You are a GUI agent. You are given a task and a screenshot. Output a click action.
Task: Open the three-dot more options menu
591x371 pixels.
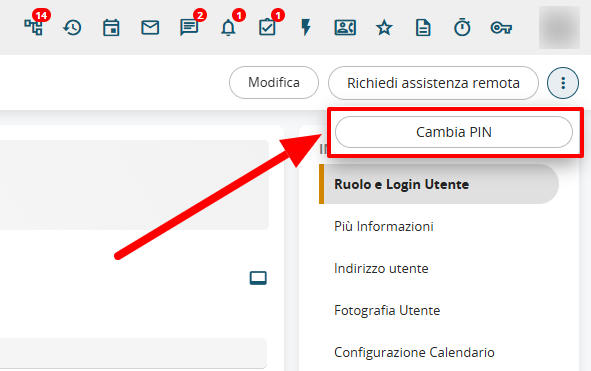coord(563,83)
